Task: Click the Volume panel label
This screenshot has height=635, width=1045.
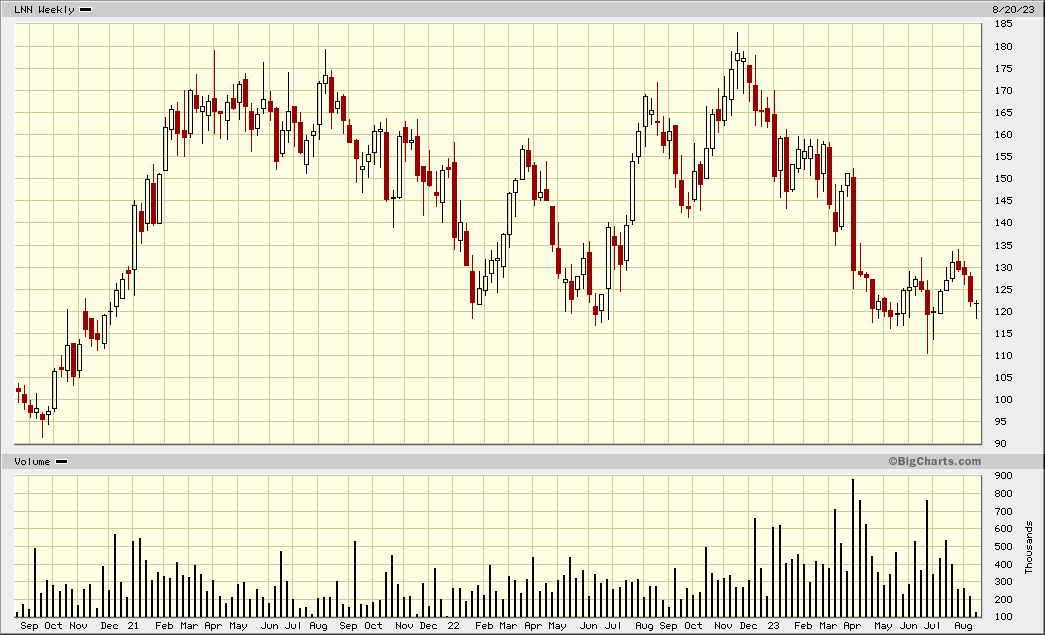Action: tap(32, 461)
